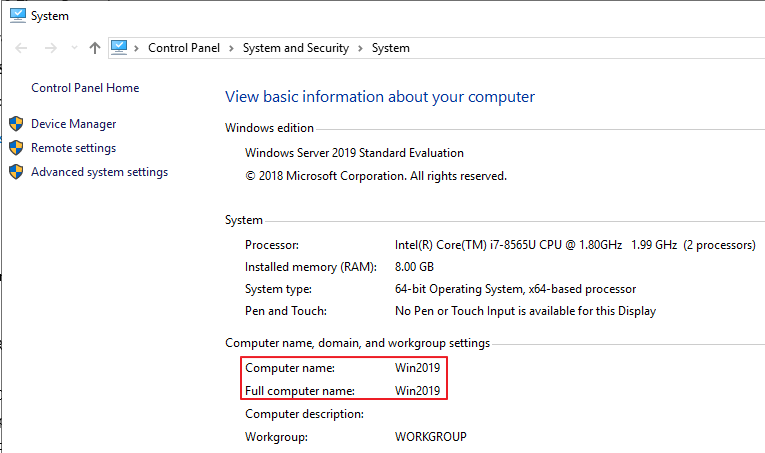Click the Windows edition section header

(269, 128)
